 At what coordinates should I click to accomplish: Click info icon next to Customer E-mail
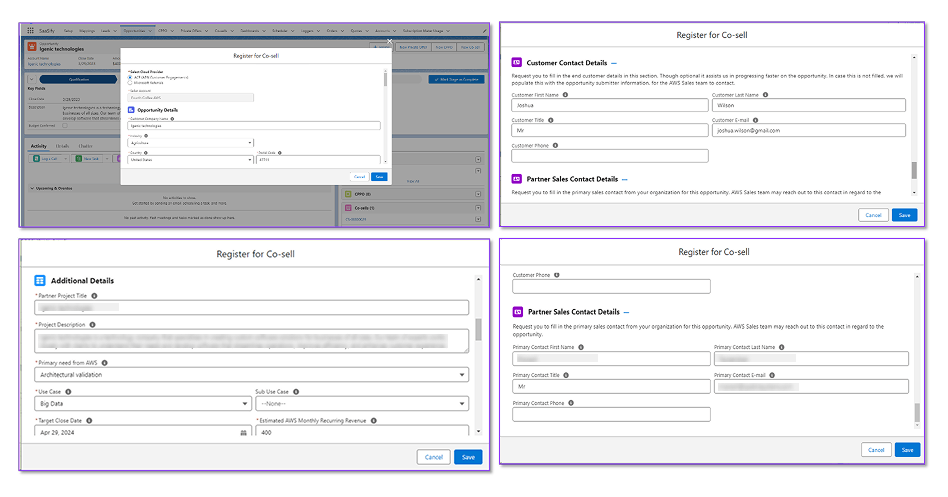(756, 120)
